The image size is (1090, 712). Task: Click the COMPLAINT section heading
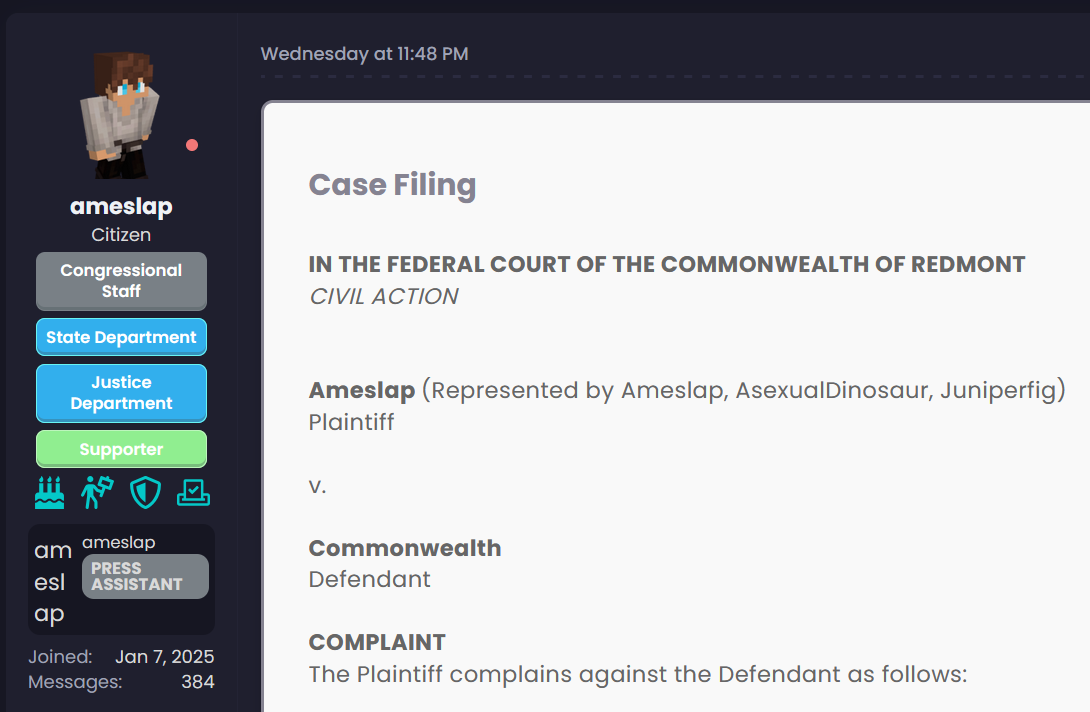377,641
